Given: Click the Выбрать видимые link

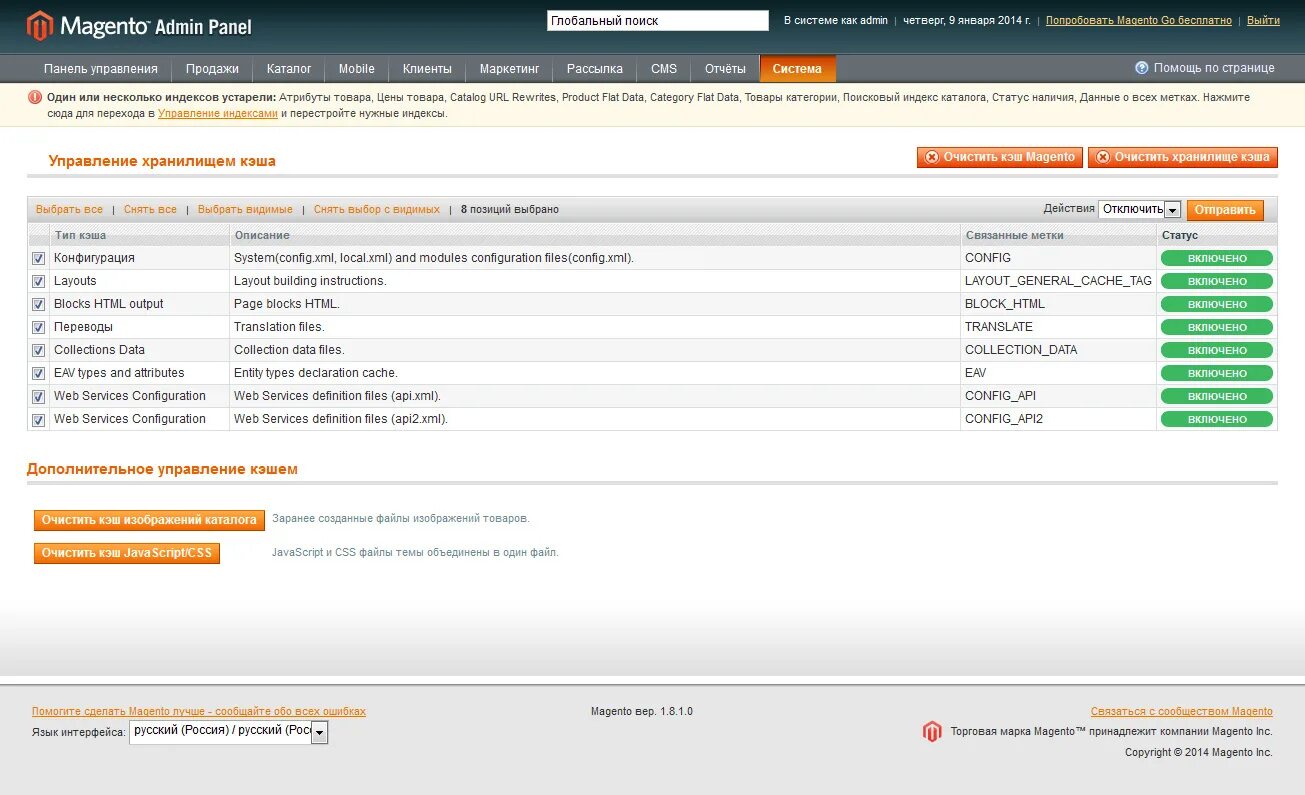Looking at the screenshot, I should coord(245,210).
